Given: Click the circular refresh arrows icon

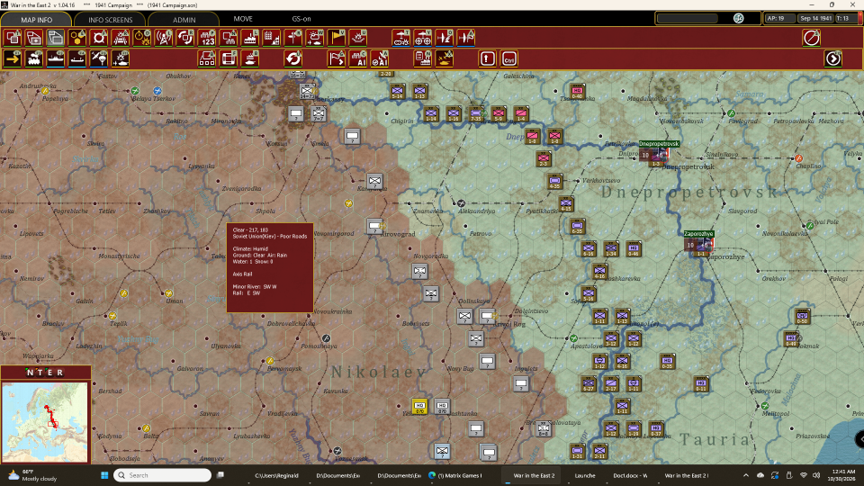Looking at the screenshot, I should point(294,58).
